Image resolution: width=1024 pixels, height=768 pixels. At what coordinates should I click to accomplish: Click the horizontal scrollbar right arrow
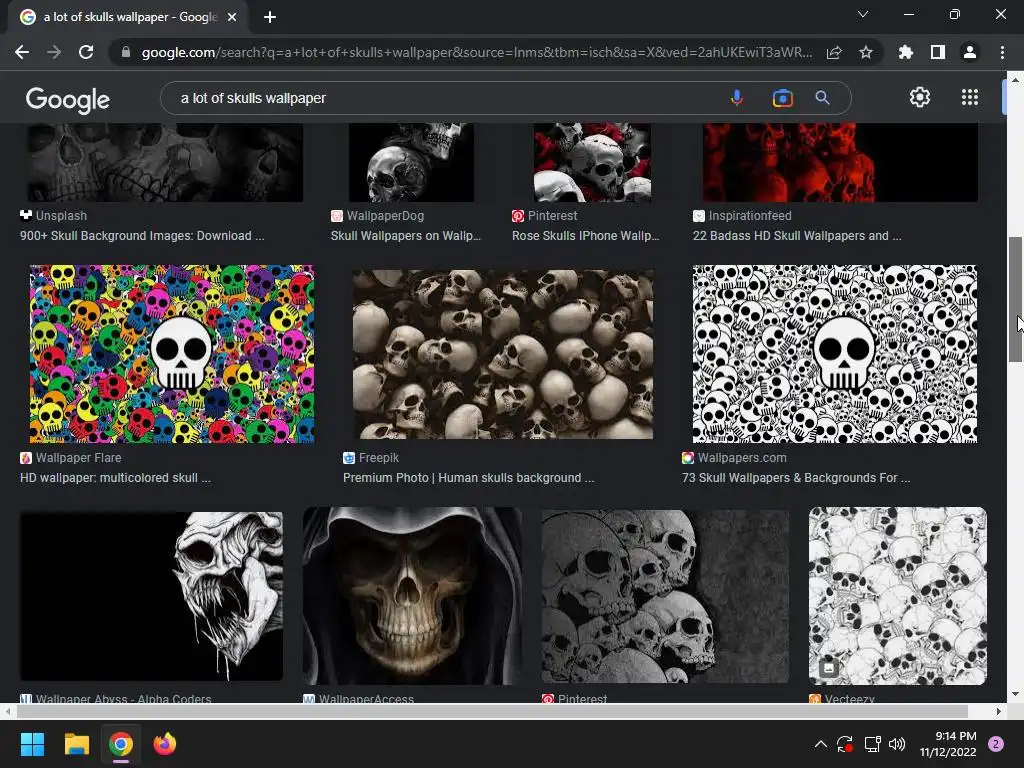[x=999, y=711]
